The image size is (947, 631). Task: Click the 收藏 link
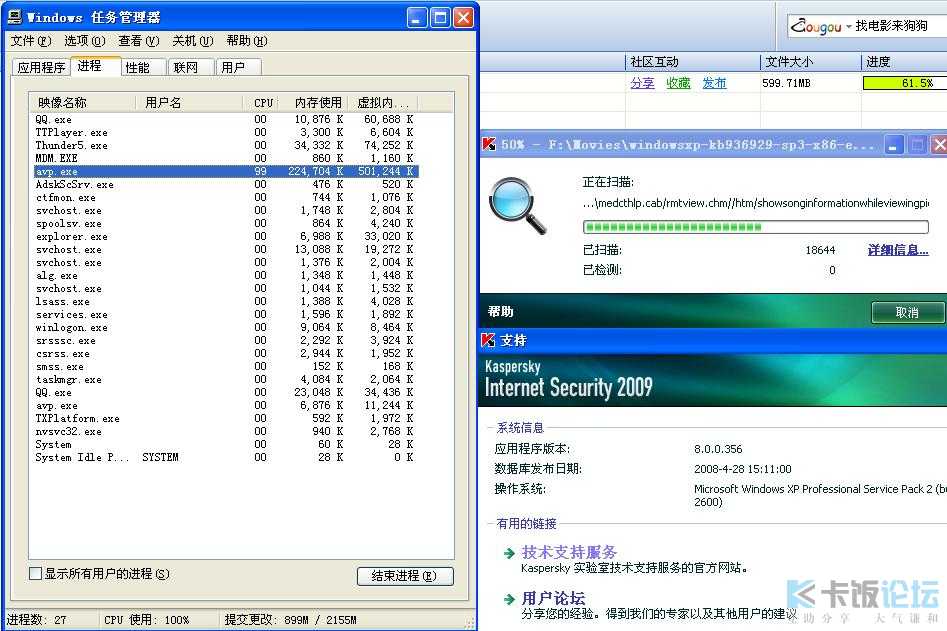tap(678, 83)
